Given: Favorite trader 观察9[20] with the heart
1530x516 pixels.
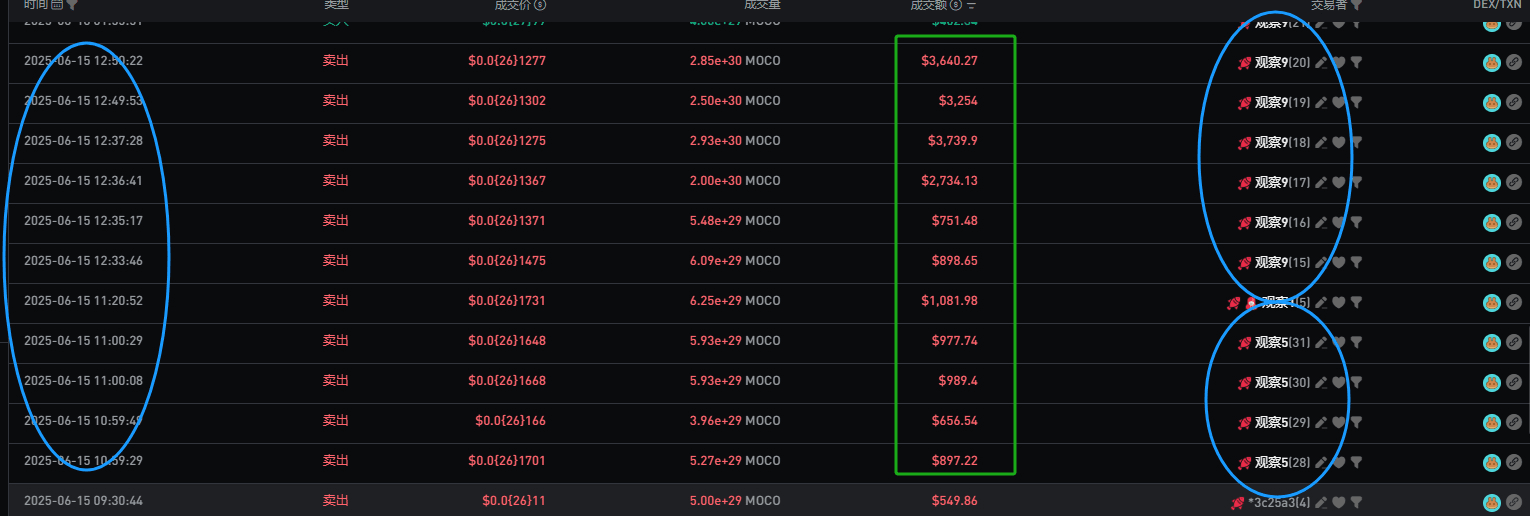Looking at the screenshot, I should tap(1338, 62).
